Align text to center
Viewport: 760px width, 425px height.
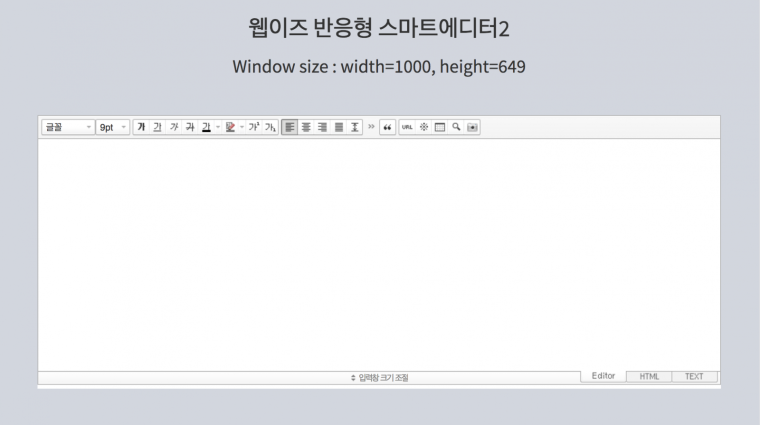tap(306, 127)
